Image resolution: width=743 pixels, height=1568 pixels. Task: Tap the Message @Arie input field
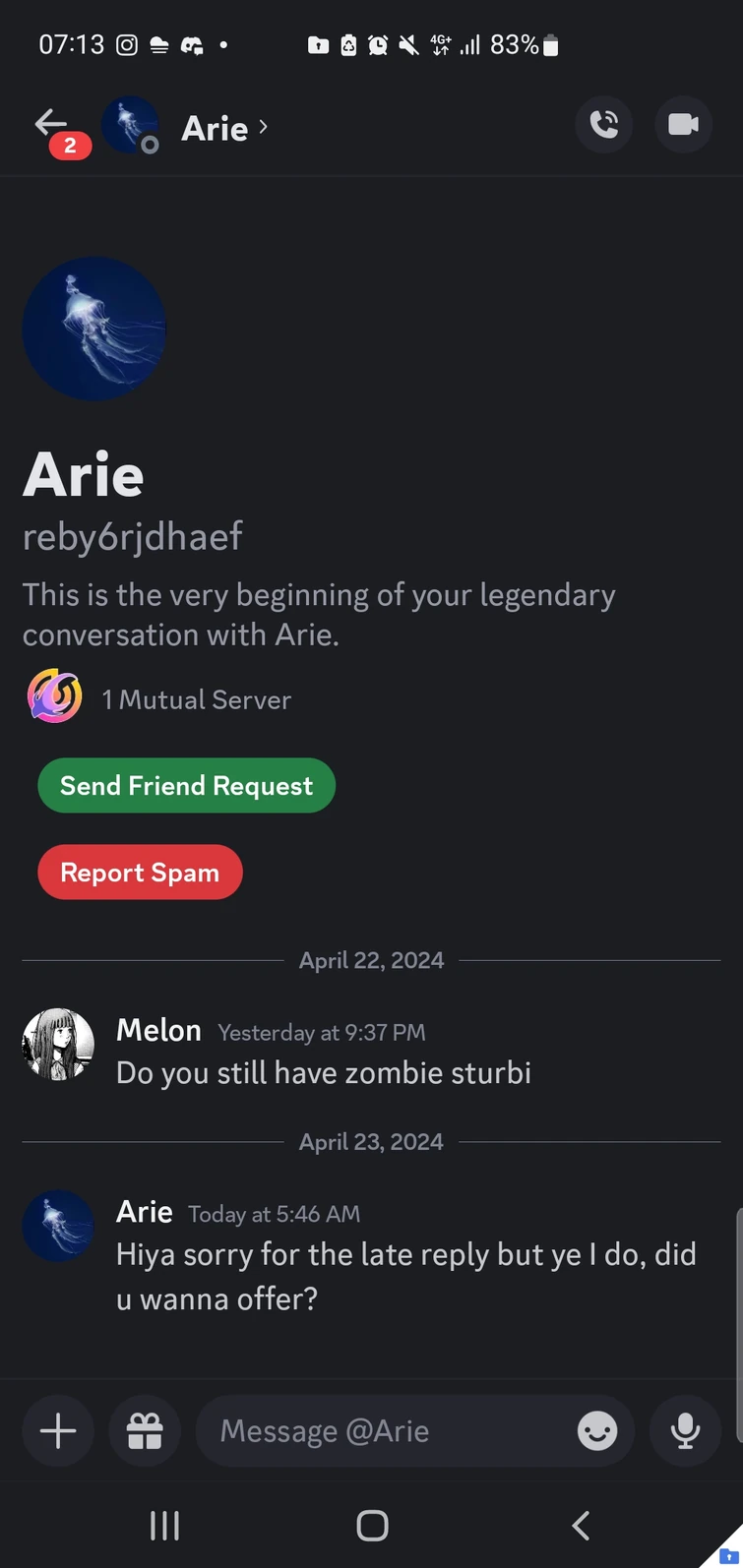374,1430
